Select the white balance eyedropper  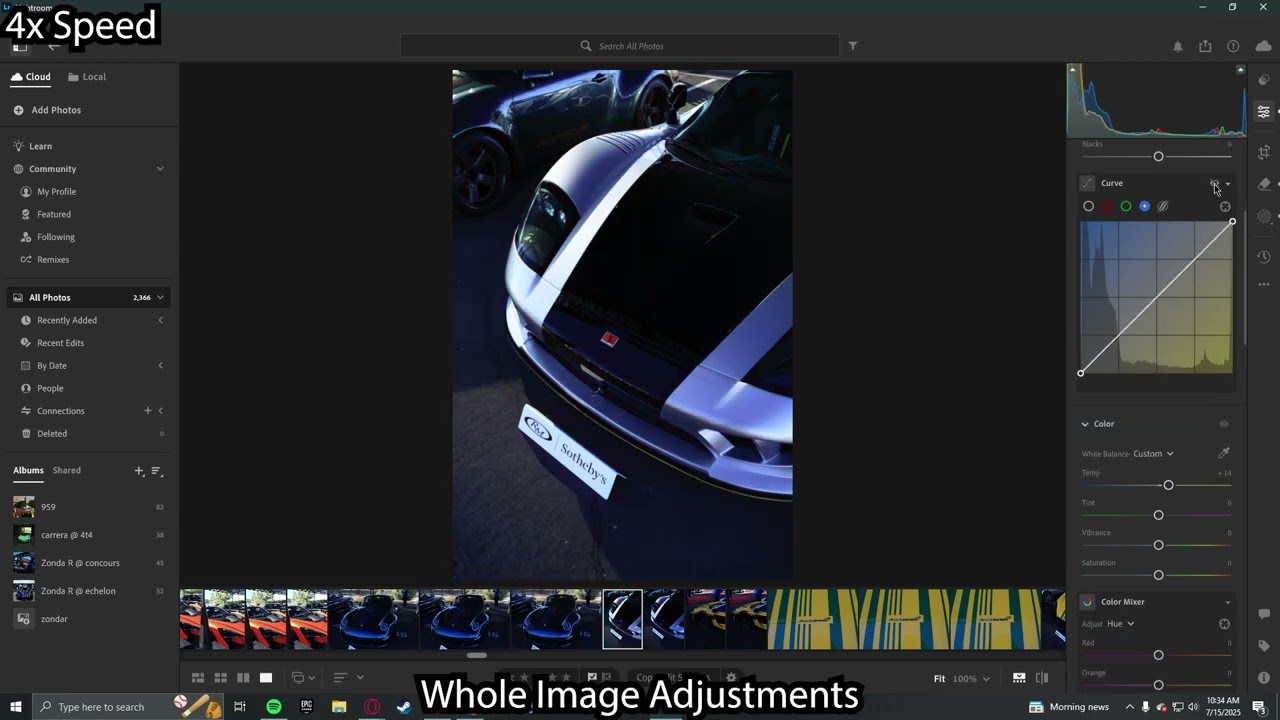click(1223, 453)
